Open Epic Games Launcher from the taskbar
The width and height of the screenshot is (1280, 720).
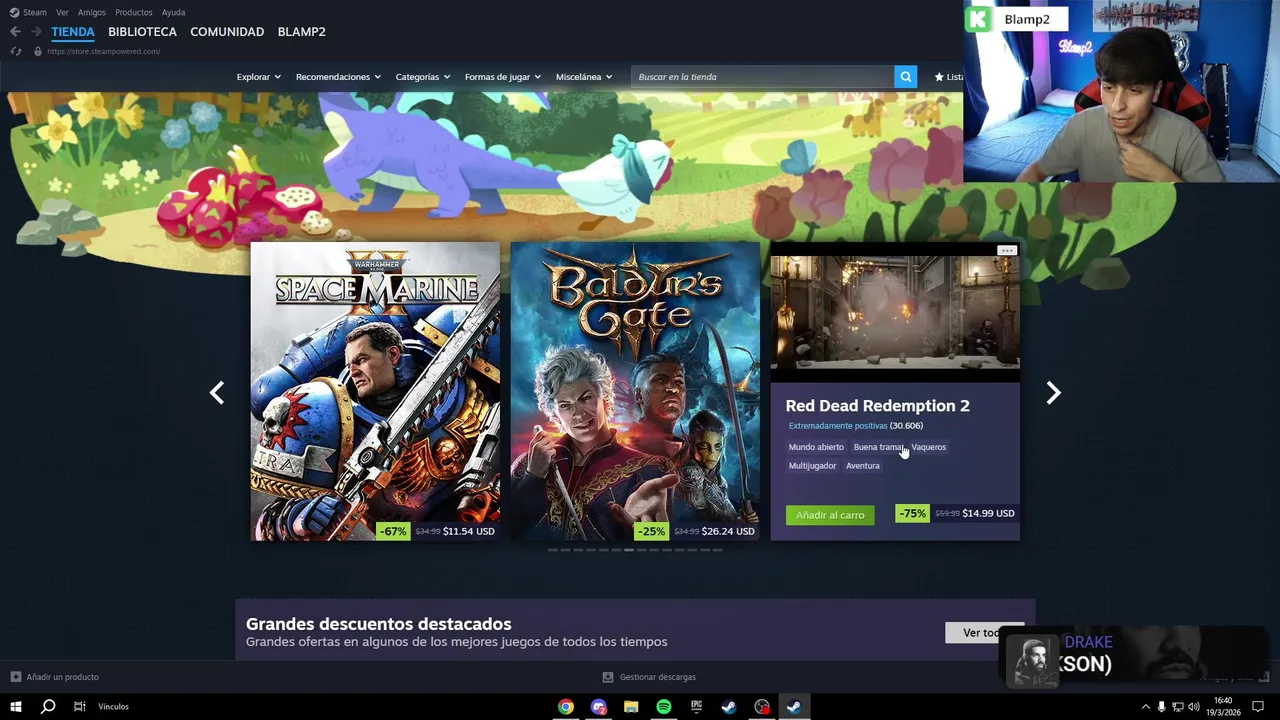pyautogui.click(x=696, y=707)
